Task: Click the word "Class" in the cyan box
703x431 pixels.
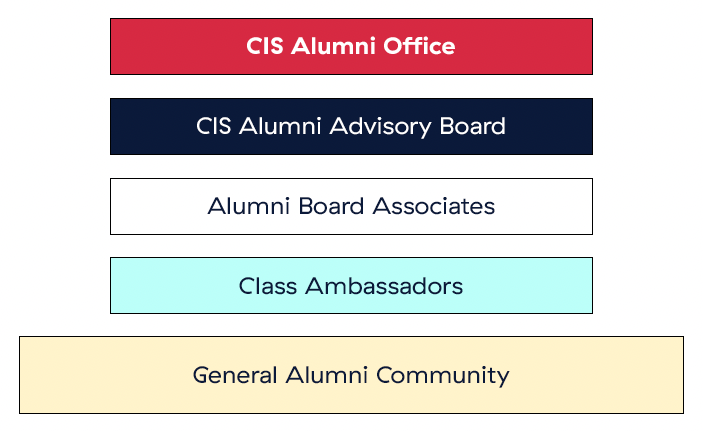Action: click(x=268, y=286)
